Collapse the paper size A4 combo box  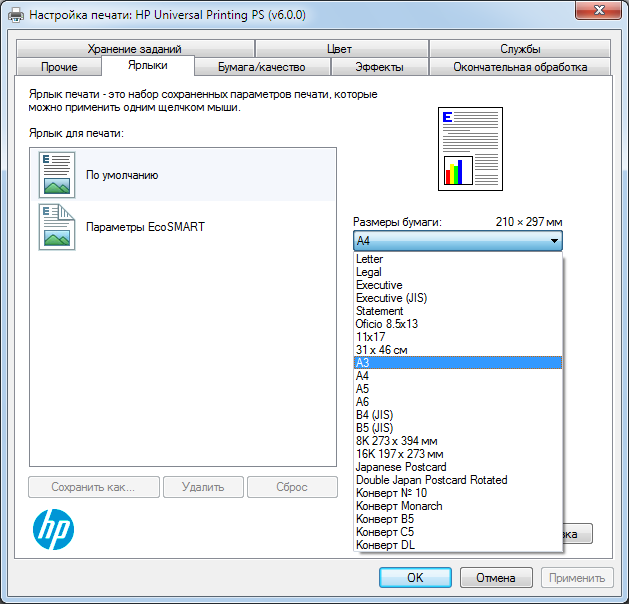pyautogui.click(x=458, y=241)
